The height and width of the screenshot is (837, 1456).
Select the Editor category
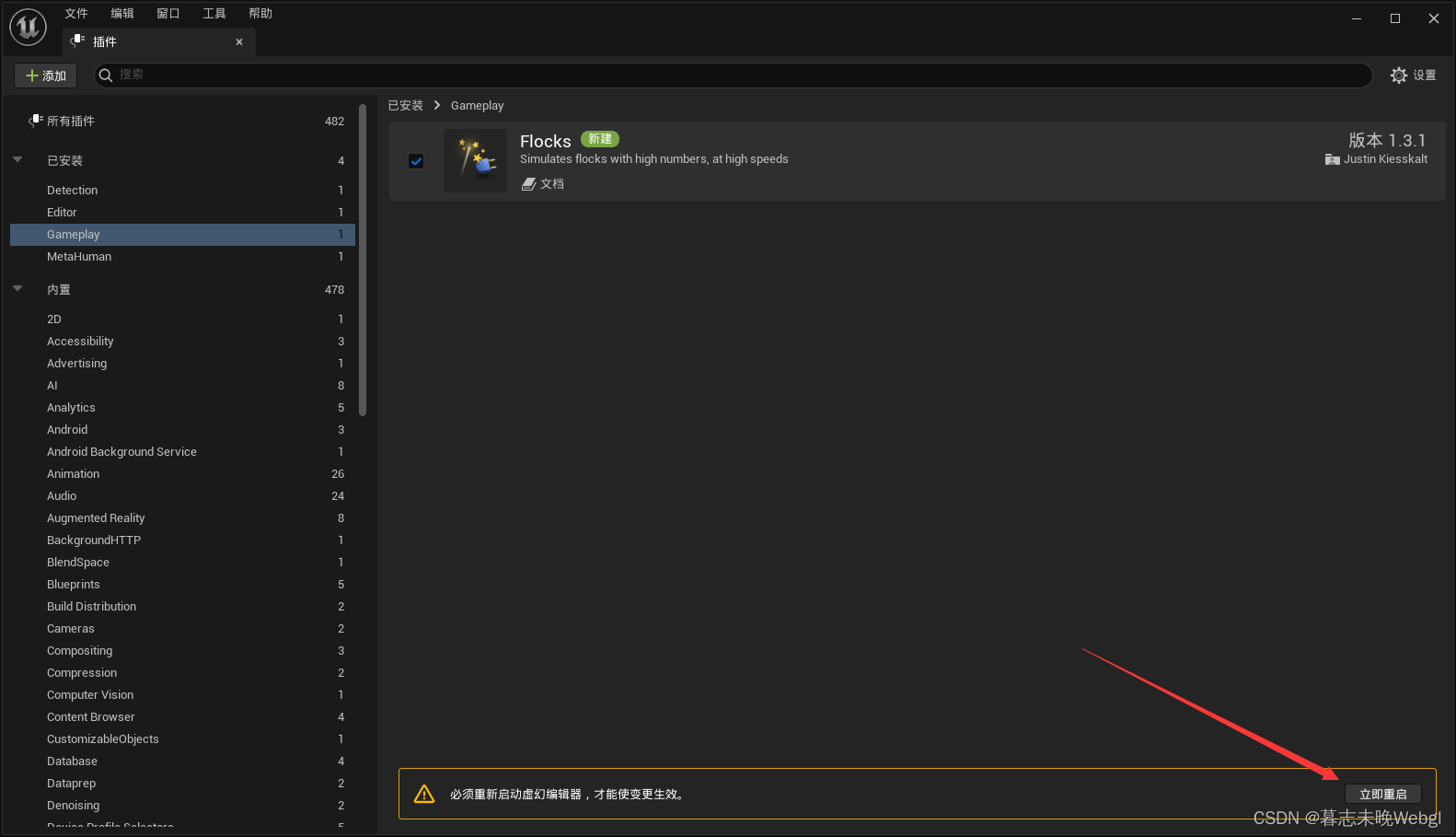(182, 213)
